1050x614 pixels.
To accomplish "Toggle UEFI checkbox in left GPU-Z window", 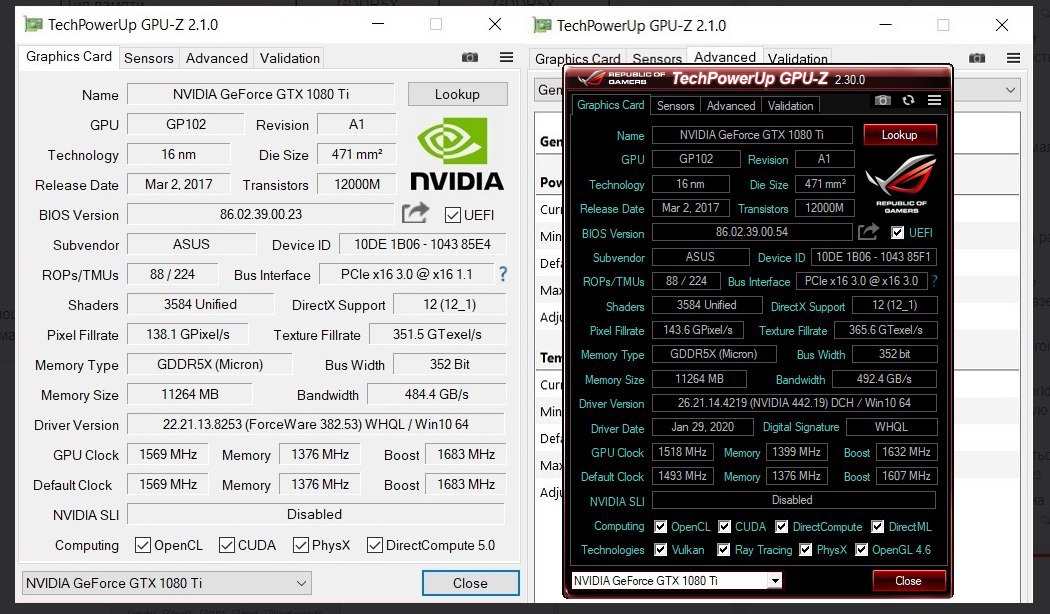I will click(453, 215).
